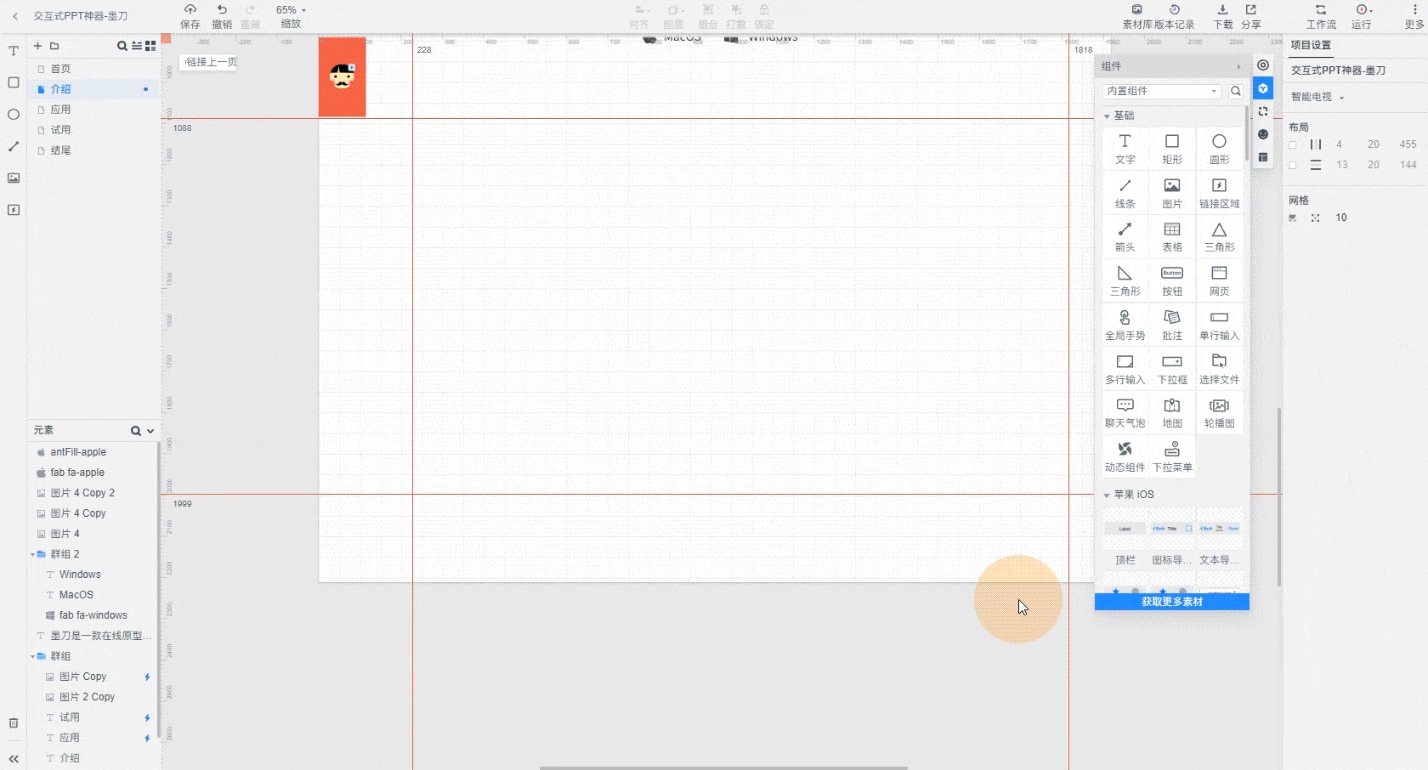Click 获取更多素材 to get more assets
This screenshot has height=770, width=1428.
tap(1172, 601)
